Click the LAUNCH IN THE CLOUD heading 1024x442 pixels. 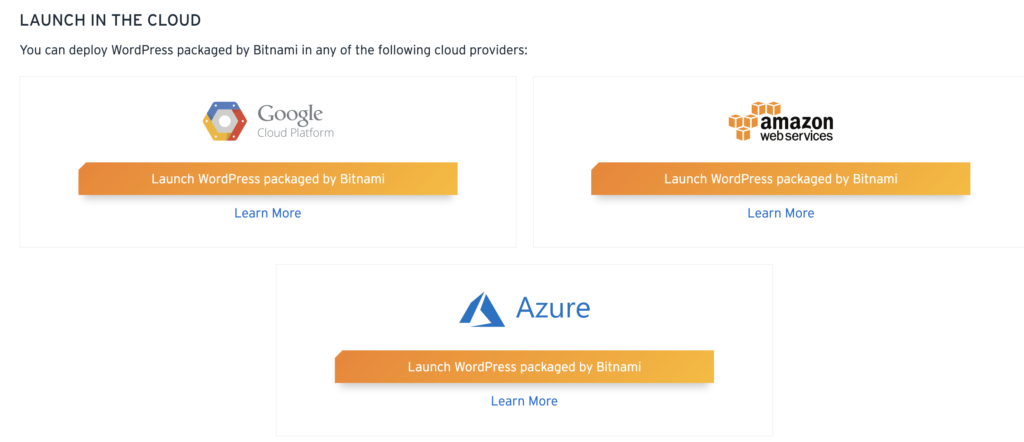(110, 20)
